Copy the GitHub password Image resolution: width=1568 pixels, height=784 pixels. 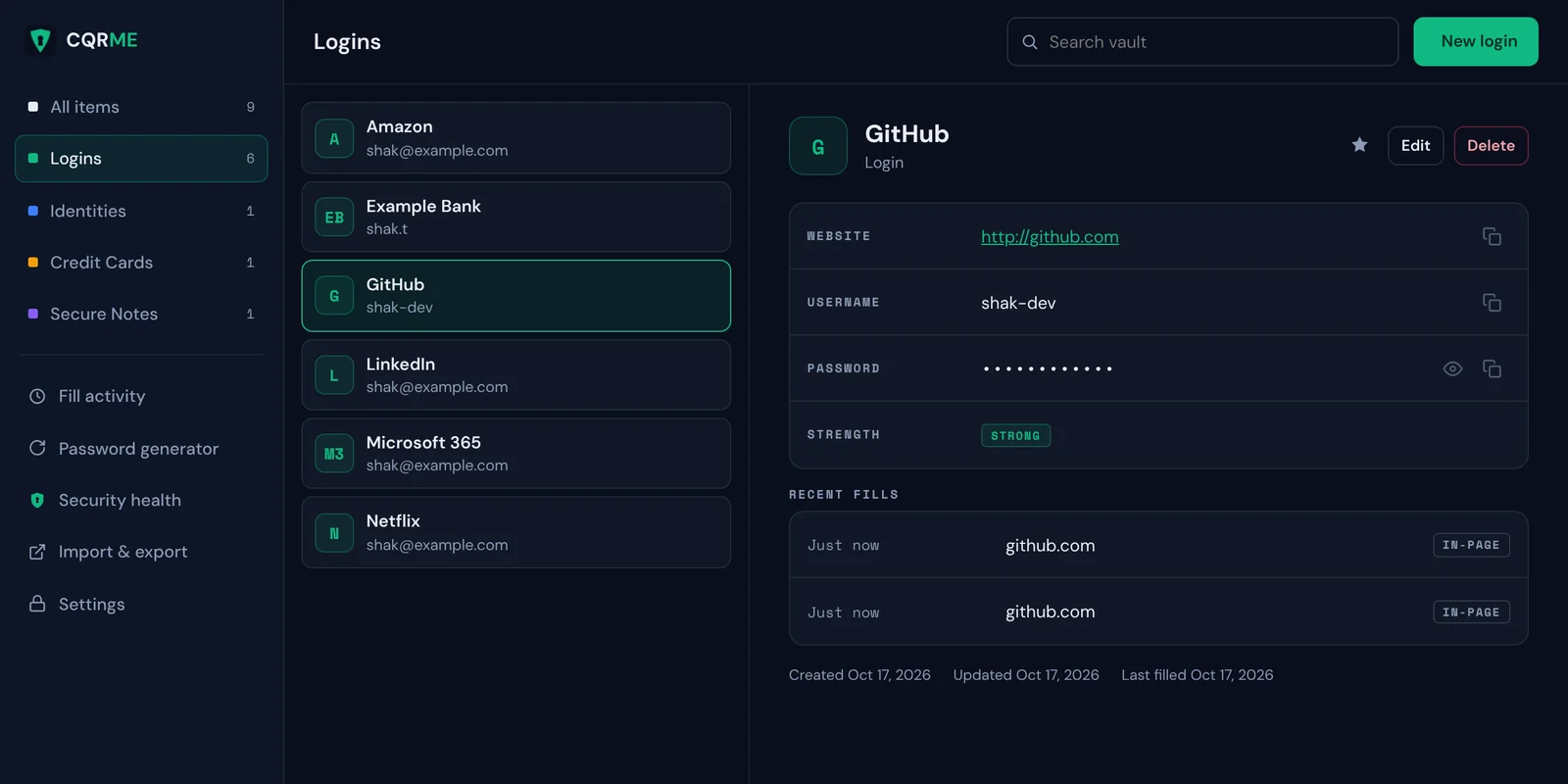tap(1492, 368)
